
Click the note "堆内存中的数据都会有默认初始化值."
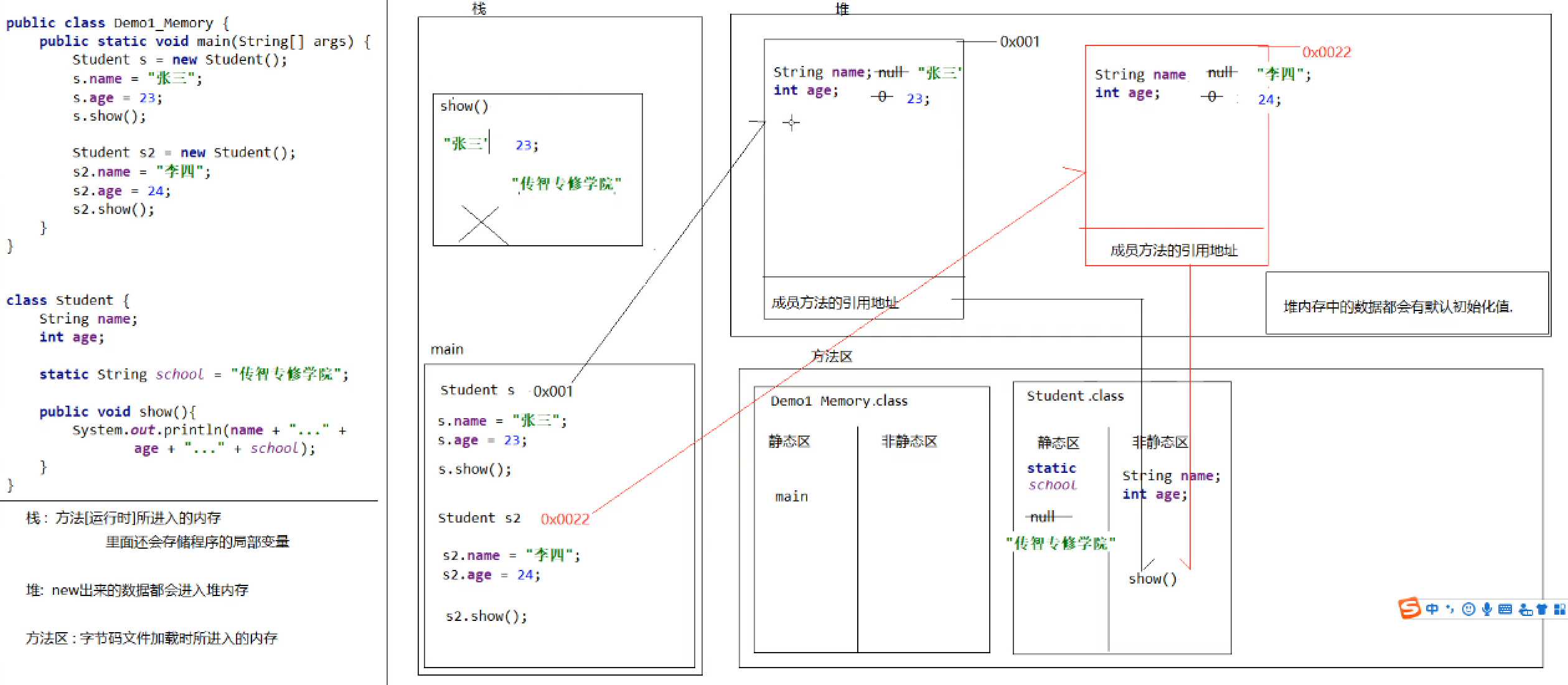1398,306
